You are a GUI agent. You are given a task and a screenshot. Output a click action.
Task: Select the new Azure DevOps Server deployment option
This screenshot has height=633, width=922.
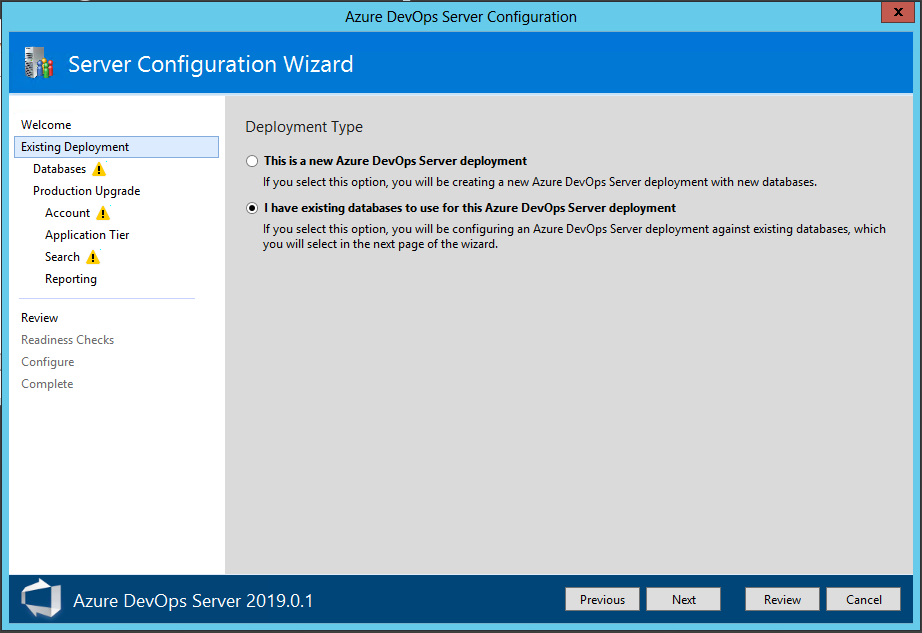click(252, 161)
